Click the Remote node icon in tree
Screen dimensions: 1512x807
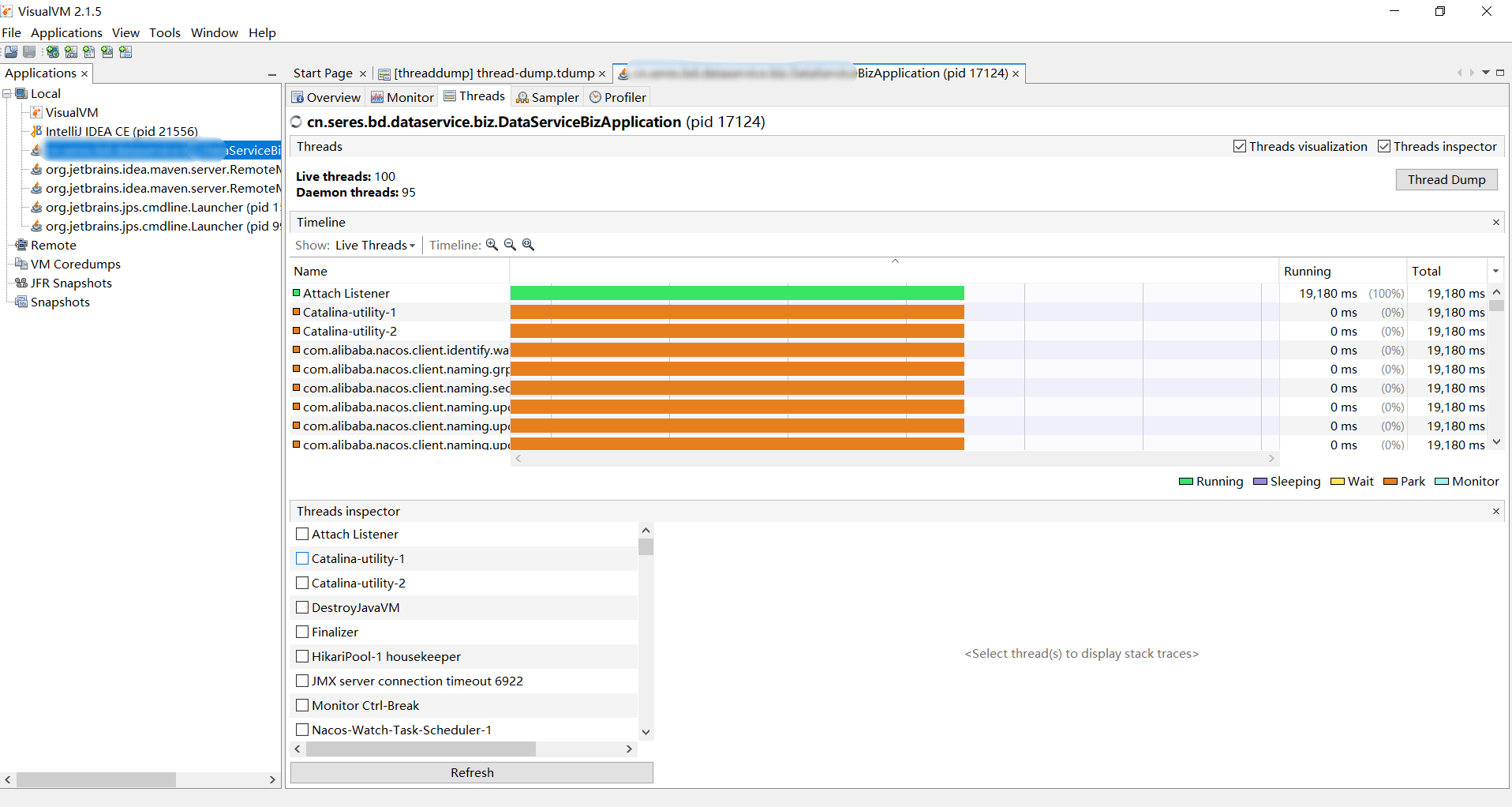[x=21, y=245]
